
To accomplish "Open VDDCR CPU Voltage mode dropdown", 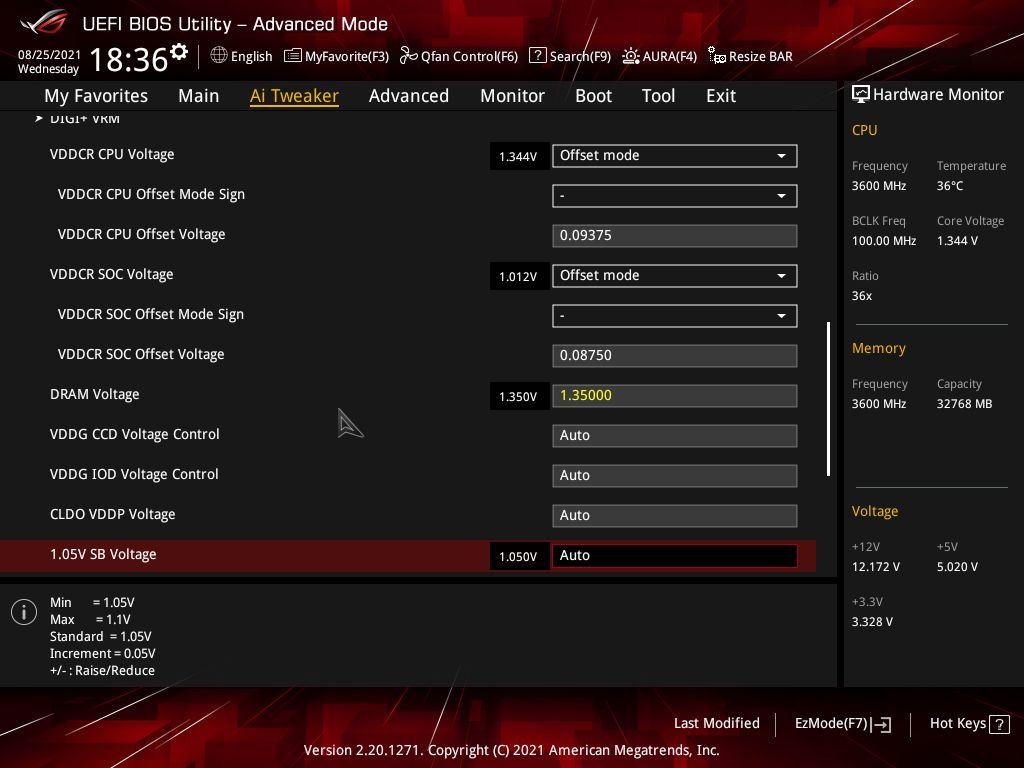I will click(675, 156).
